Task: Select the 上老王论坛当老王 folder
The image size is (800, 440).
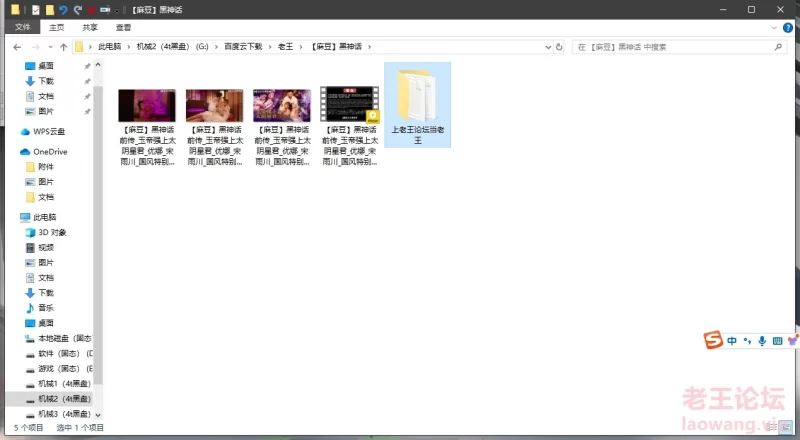Action: [417, 105]
